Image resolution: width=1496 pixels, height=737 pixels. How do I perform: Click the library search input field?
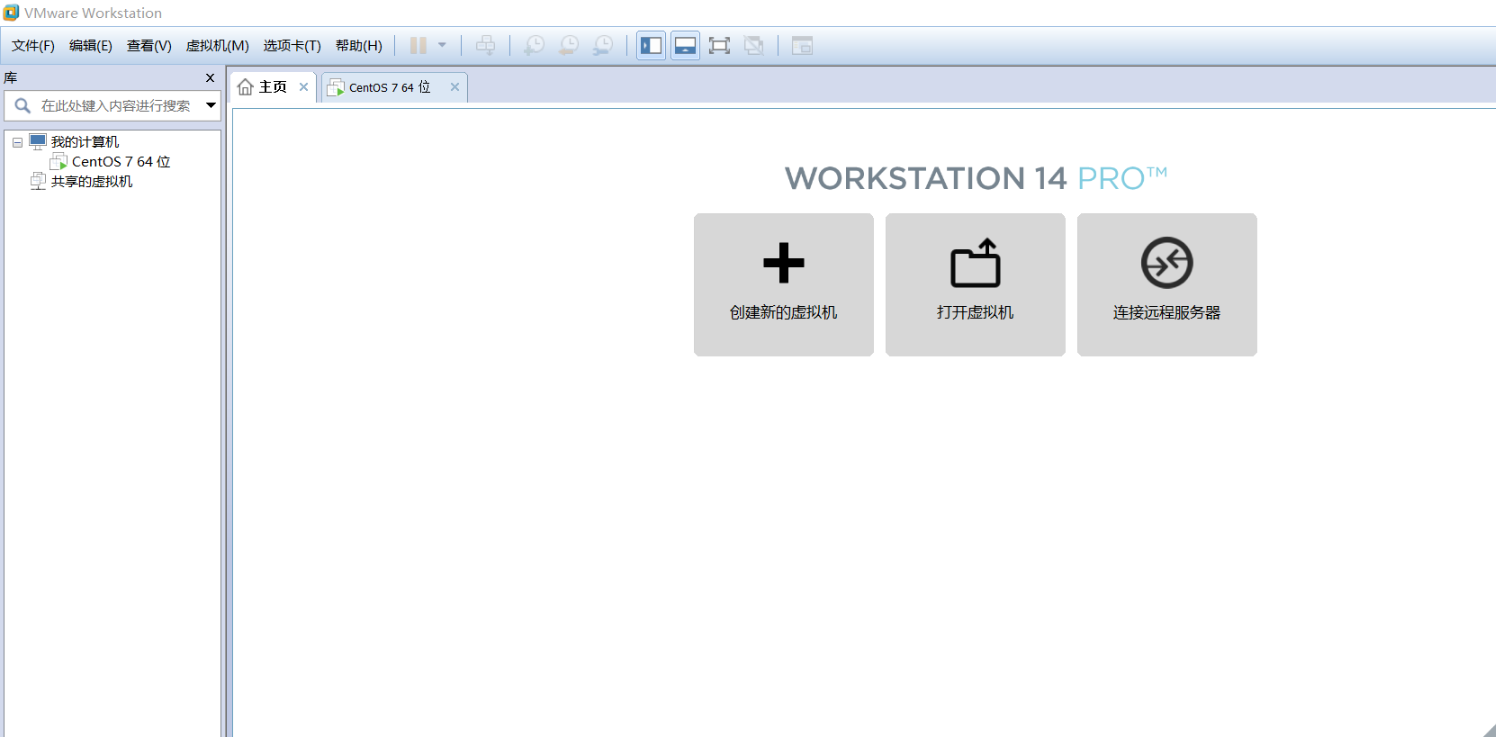112,105
